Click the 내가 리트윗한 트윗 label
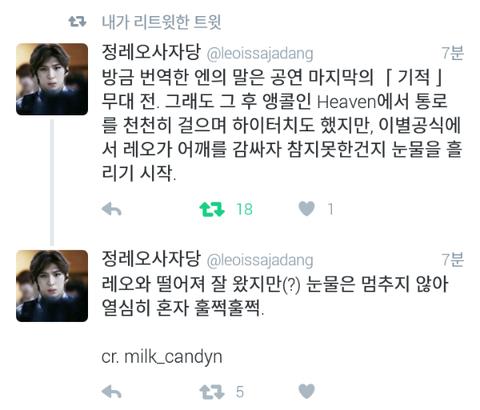The height and width of the screenshot is (410, 480). point(161,22)
